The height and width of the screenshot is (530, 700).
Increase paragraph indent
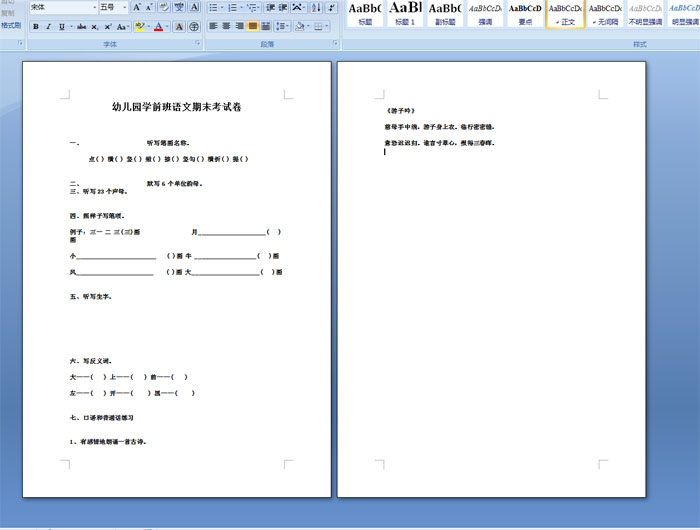point(283,8)
